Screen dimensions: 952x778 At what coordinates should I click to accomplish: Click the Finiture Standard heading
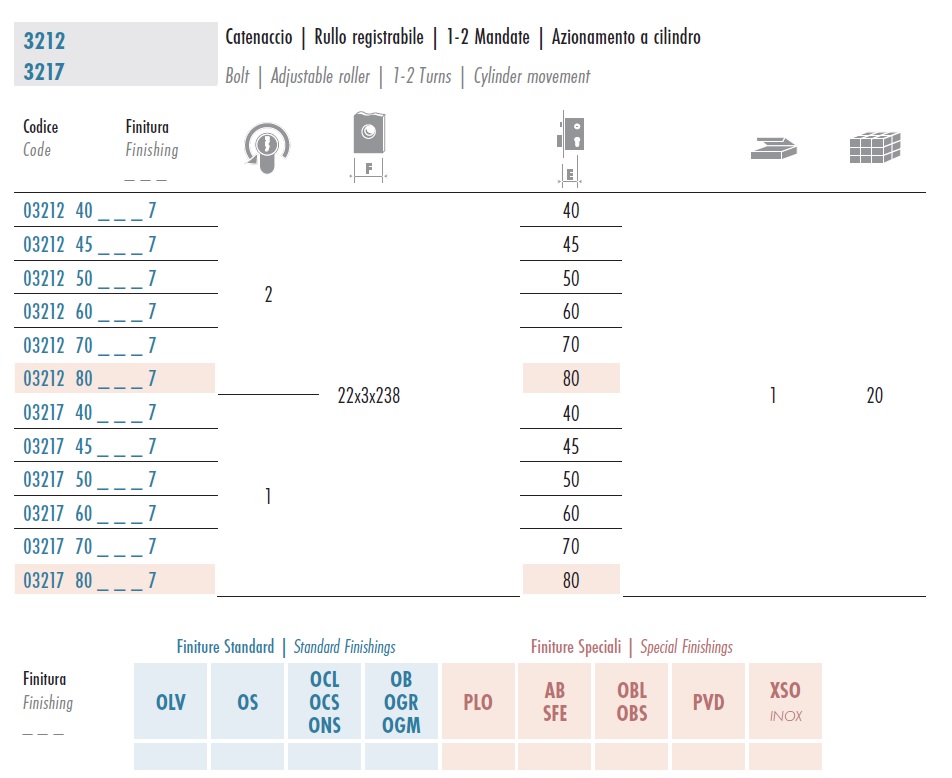(225, 646)
